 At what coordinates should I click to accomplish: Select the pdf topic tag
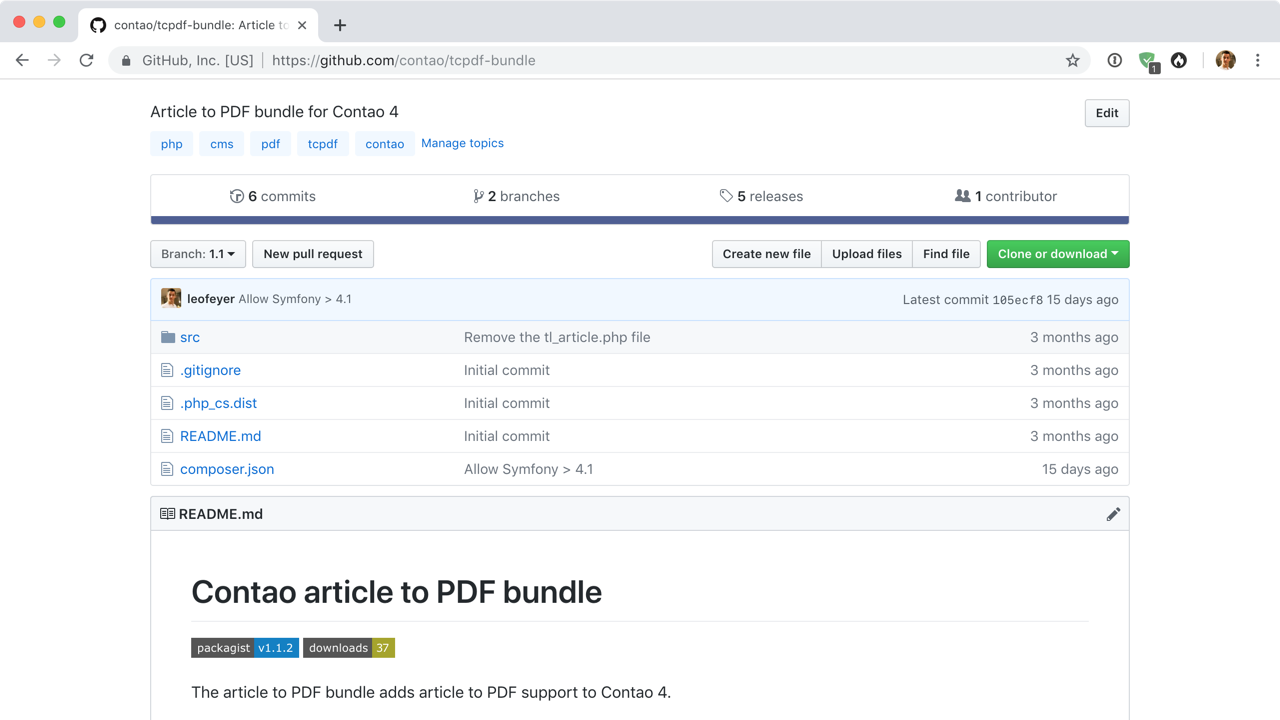pyautogui.click(x=271, y=144)
